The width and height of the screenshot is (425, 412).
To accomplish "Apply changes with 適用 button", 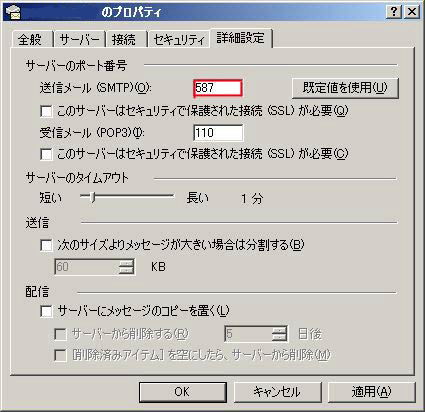I will (x=371, y=392).
